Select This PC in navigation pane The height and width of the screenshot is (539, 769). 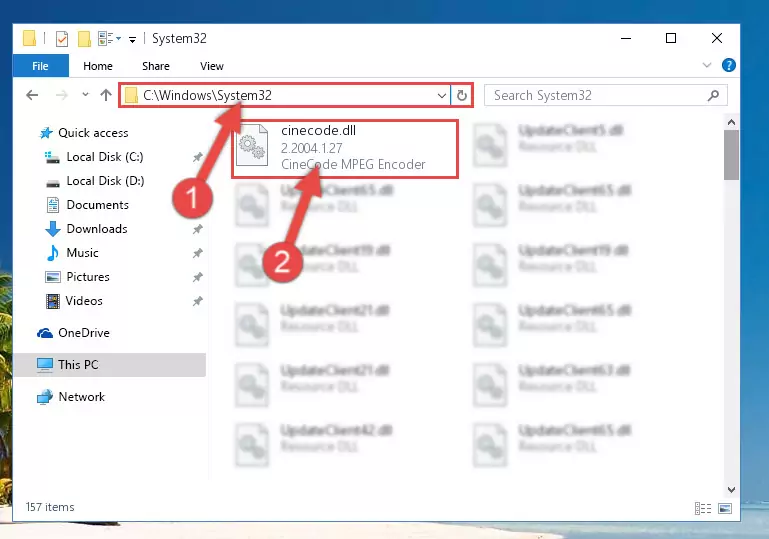109,365
